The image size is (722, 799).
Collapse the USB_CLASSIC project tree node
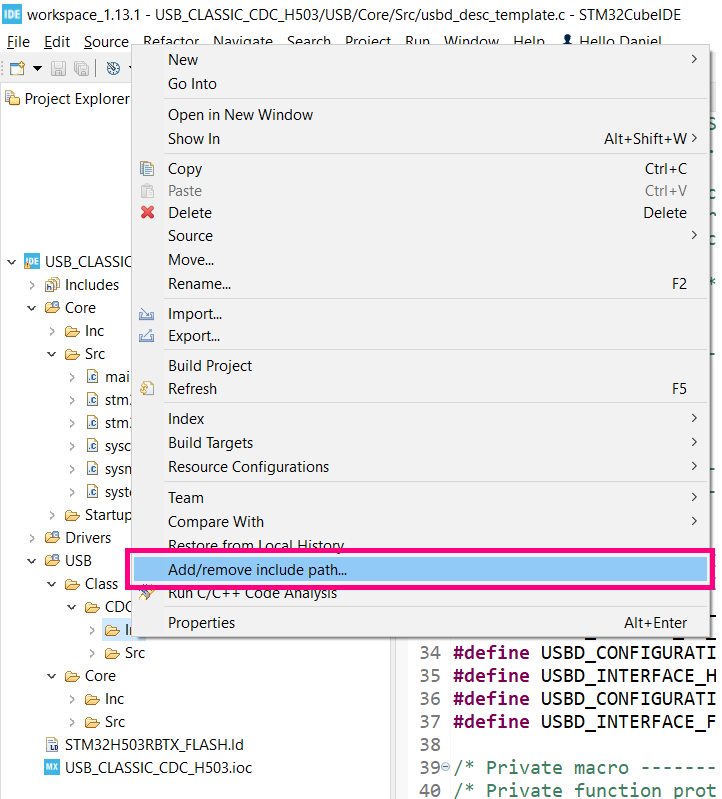click(x=12, y=262)
